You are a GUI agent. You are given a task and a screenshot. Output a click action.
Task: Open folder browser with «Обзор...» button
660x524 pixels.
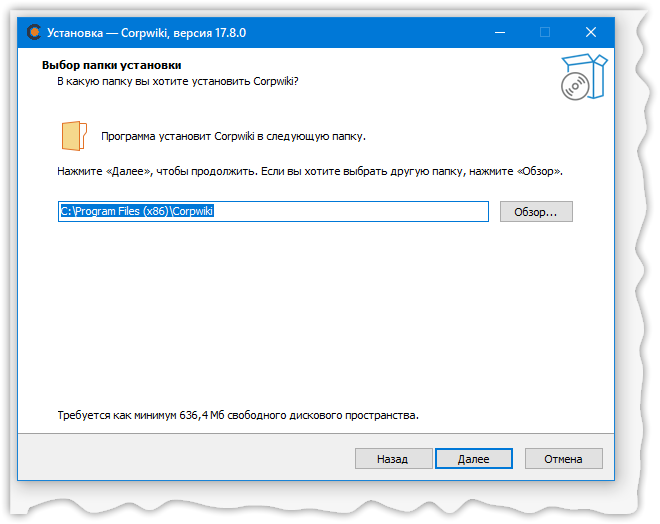coord(535,212)
